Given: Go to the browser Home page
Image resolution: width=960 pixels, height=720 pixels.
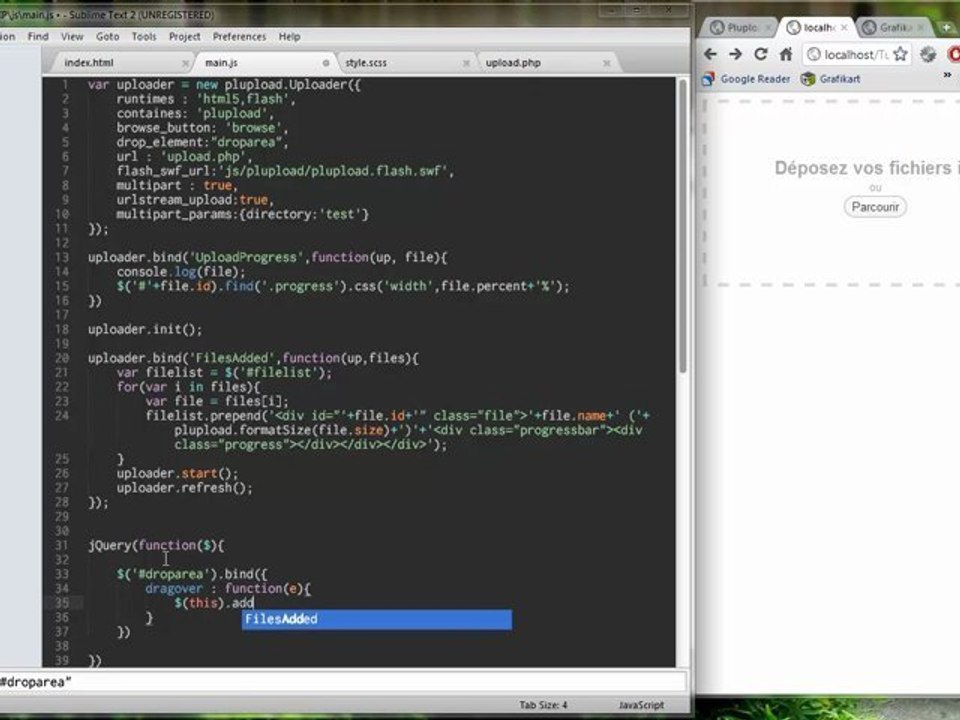Looking at the screenshot, I should point(786,54).
